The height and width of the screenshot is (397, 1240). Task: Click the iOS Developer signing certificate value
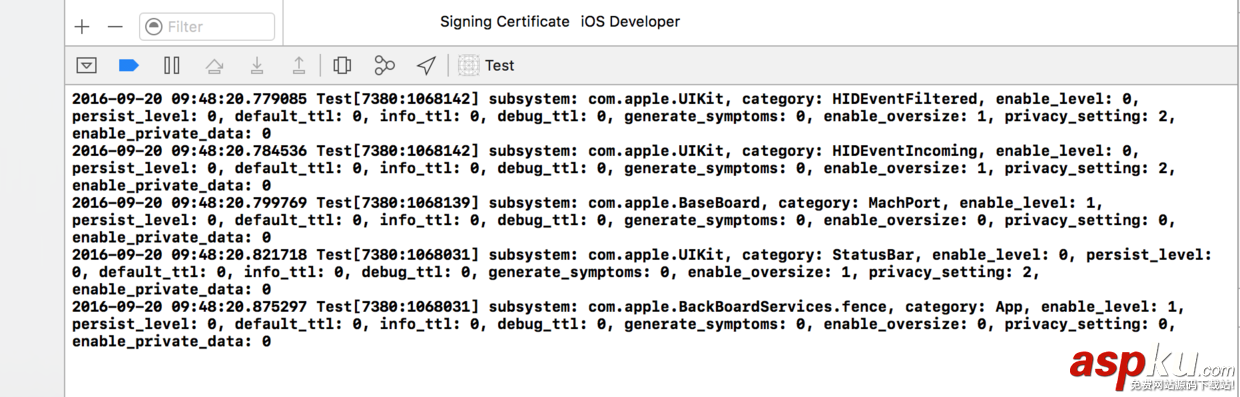630,21
